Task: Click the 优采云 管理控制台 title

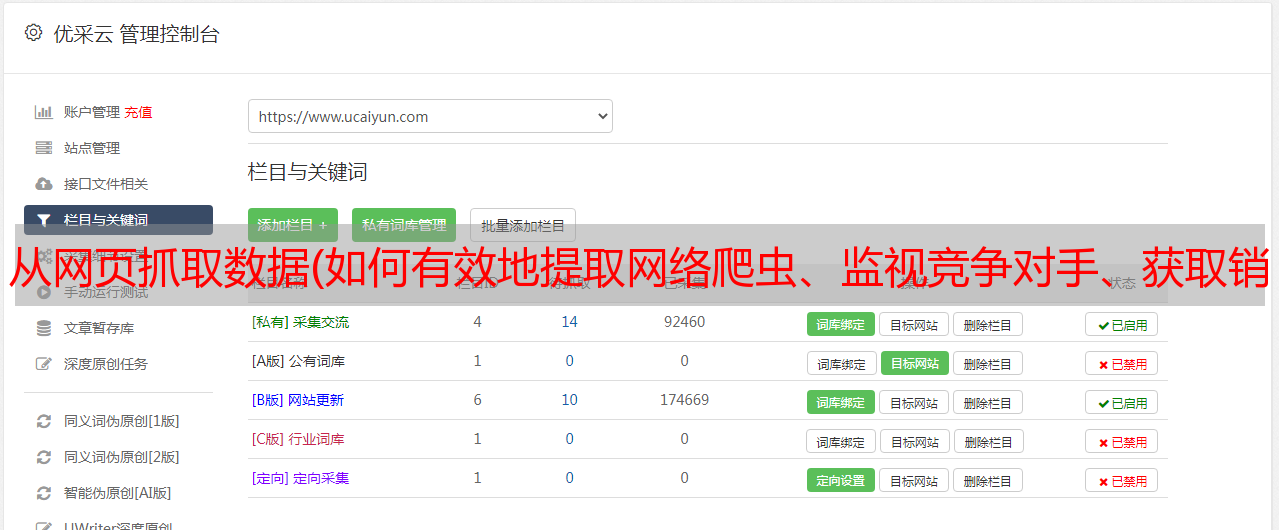Action: (x=136, y=34)
